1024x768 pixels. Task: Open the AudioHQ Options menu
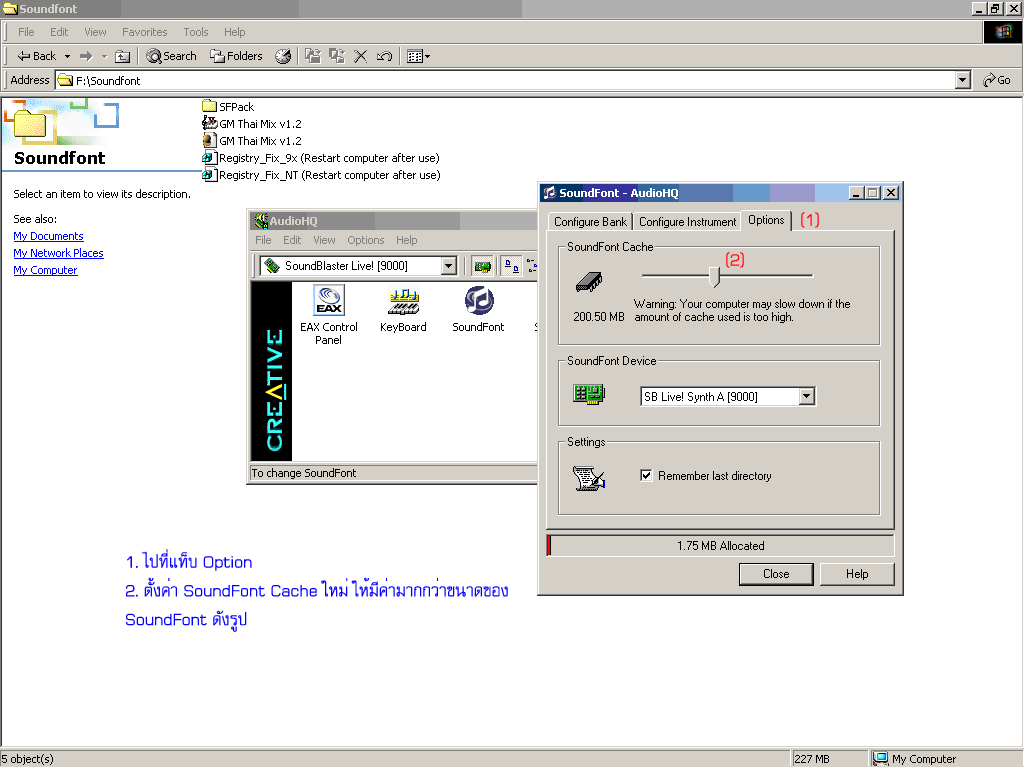pos(366,240)
